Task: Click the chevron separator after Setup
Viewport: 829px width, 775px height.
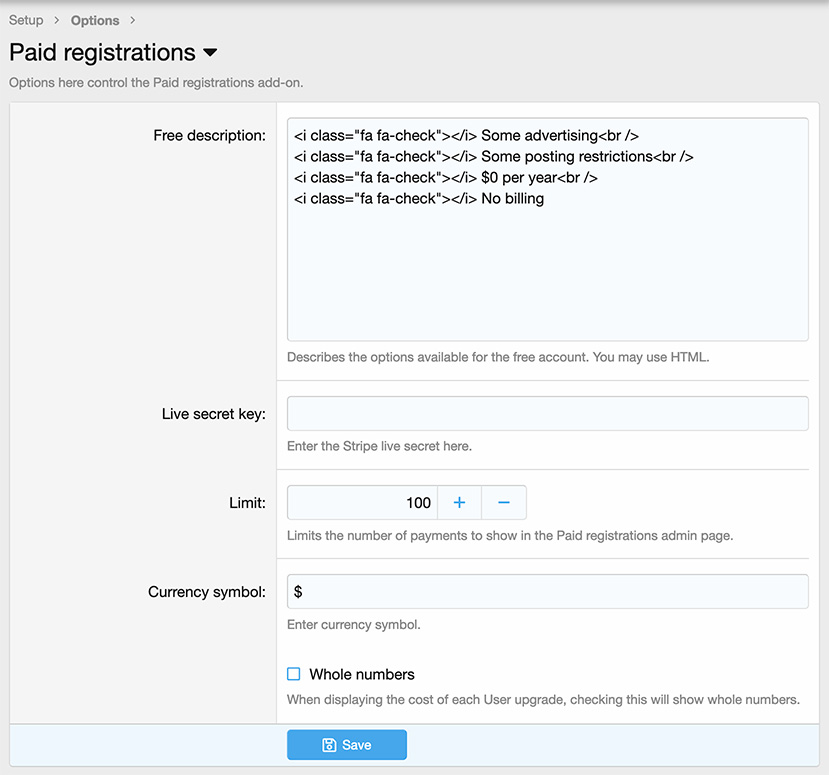Action: [x=57, y=20]
